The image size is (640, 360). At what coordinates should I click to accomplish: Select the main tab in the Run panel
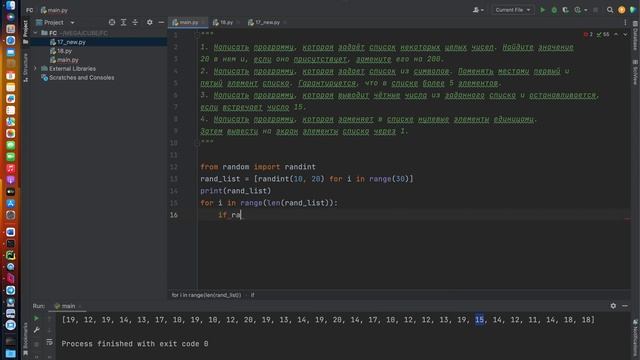[x=68, y=306]
